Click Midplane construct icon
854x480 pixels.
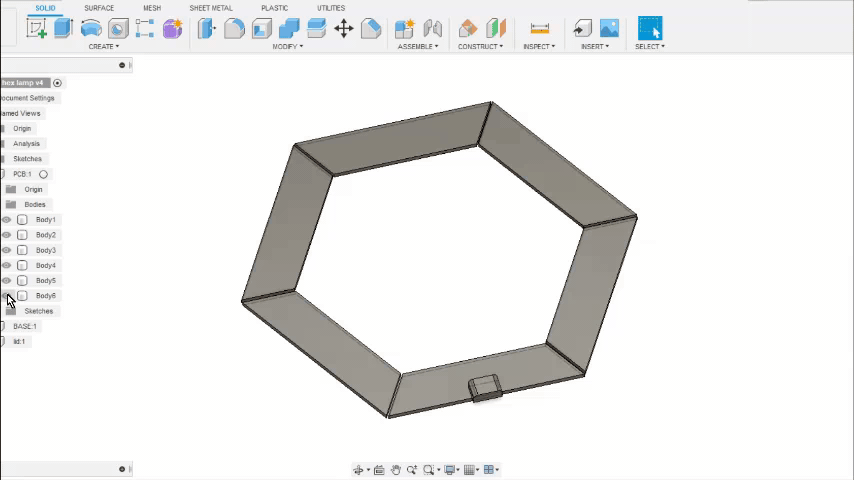(496, 28)
